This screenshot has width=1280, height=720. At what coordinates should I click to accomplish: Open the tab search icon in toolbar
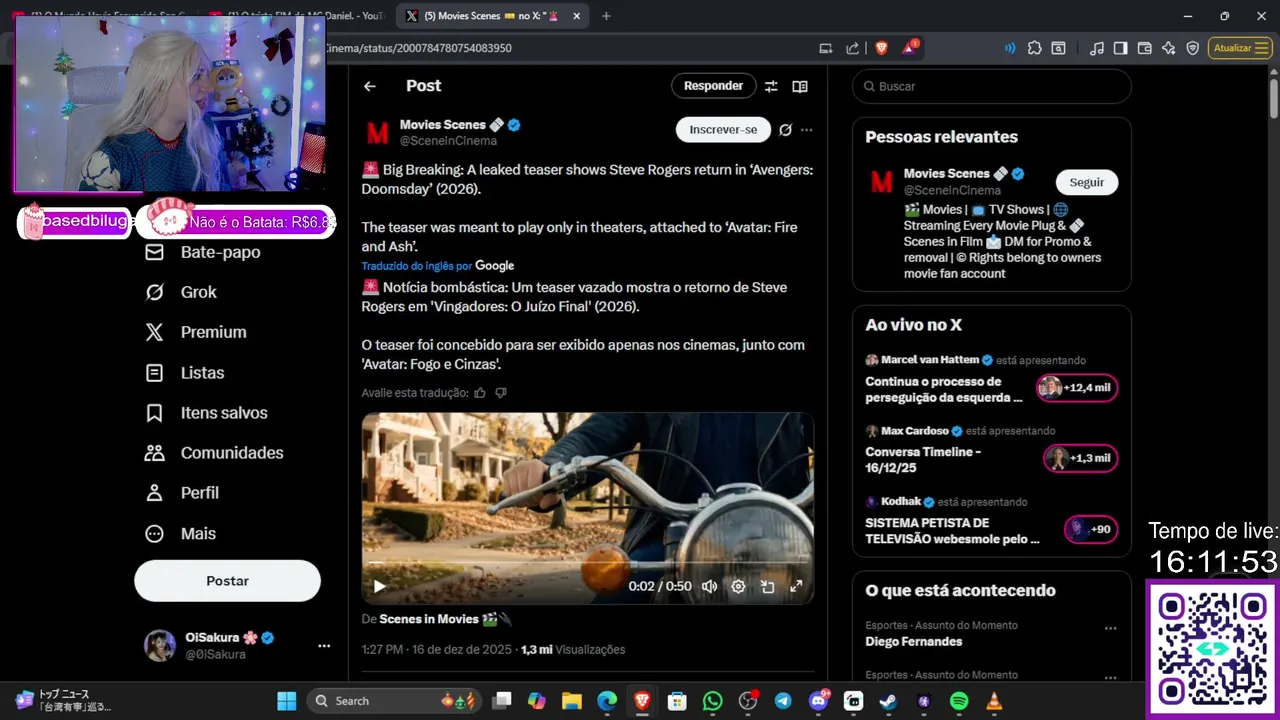1058,48
